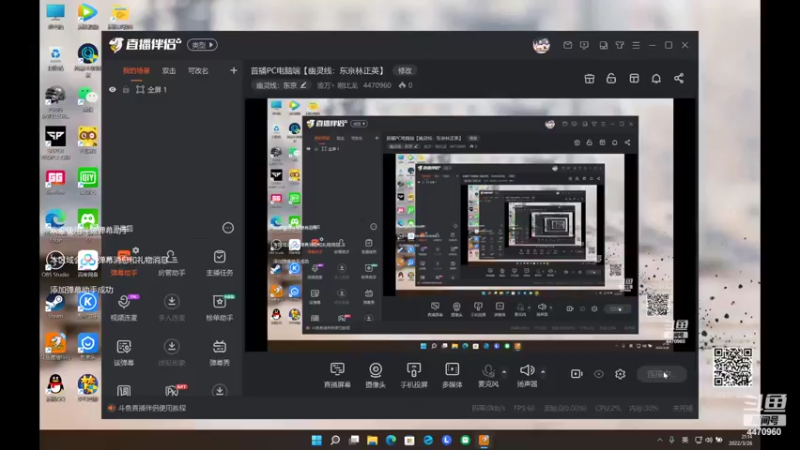The image size is (800, 450).
Task: Expand the microphone options arrow
Action: pyautogui.click(x=504, y=371)
